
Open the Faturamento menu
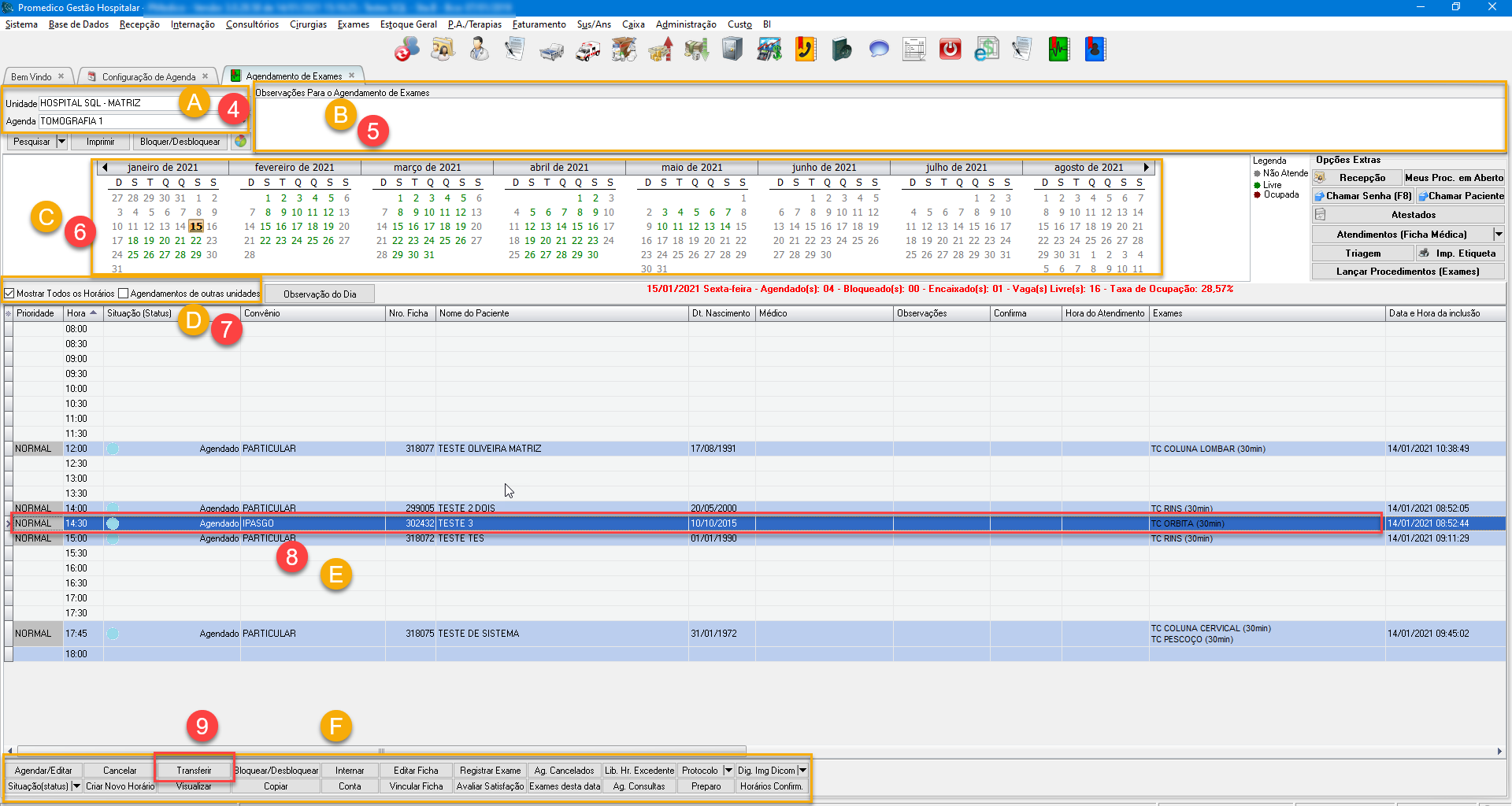539,24
